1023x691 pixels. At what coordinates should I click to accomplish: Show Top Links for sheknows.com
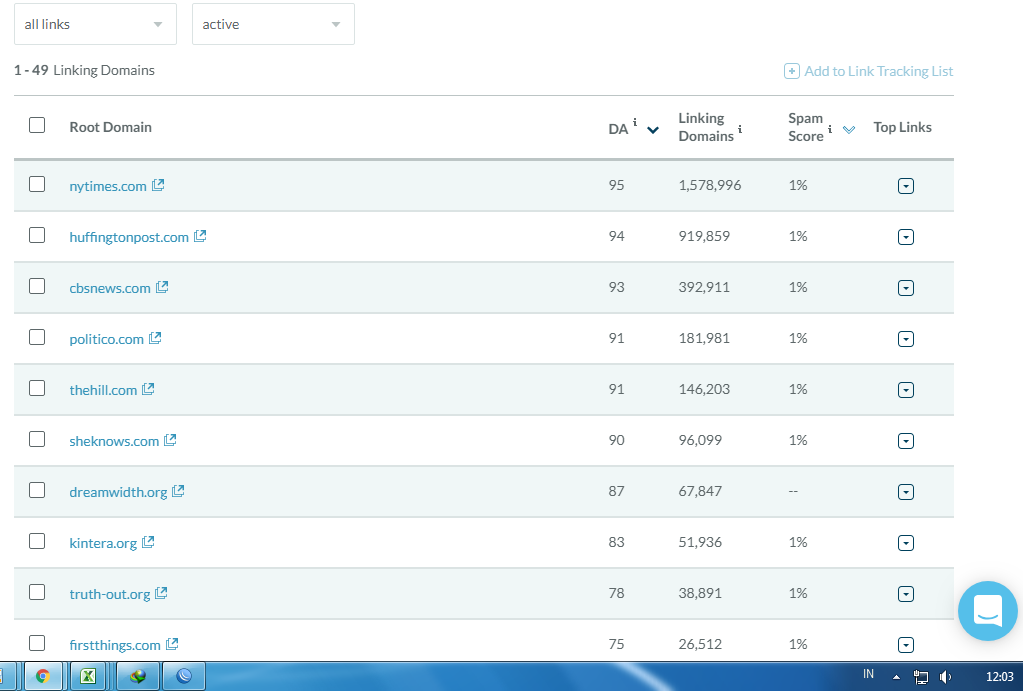[906, 441]
